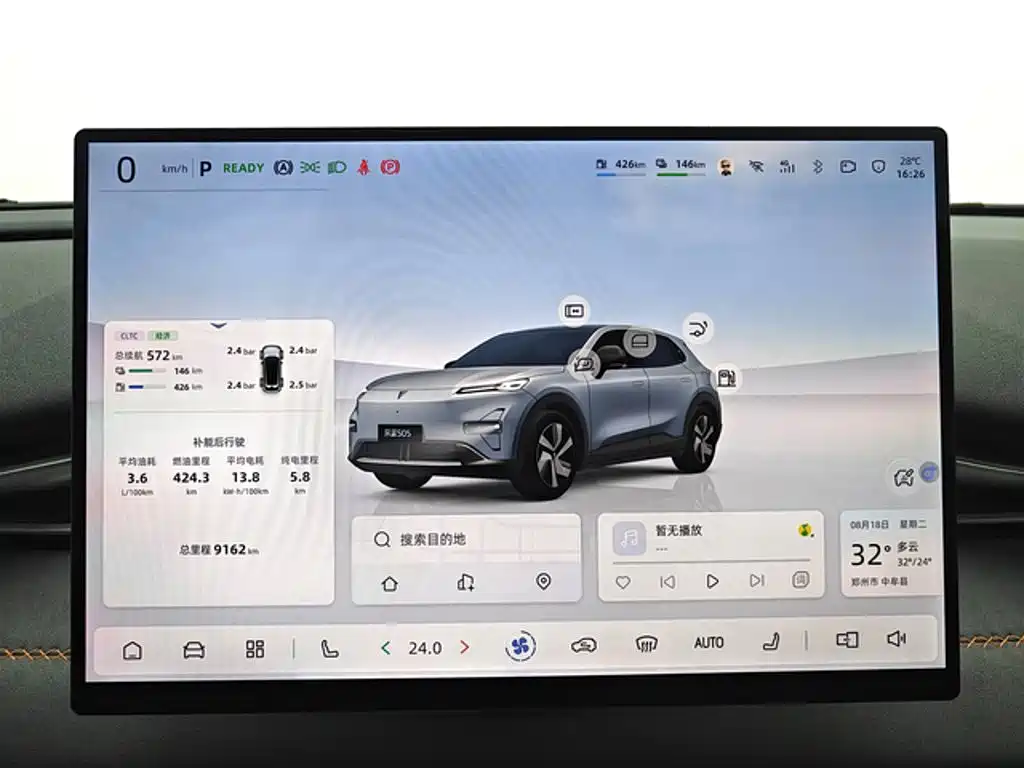The height and width of the screenshot is (768, 1024).
Task: Favorite the current track with heart
Action: [x=623, y=582]
